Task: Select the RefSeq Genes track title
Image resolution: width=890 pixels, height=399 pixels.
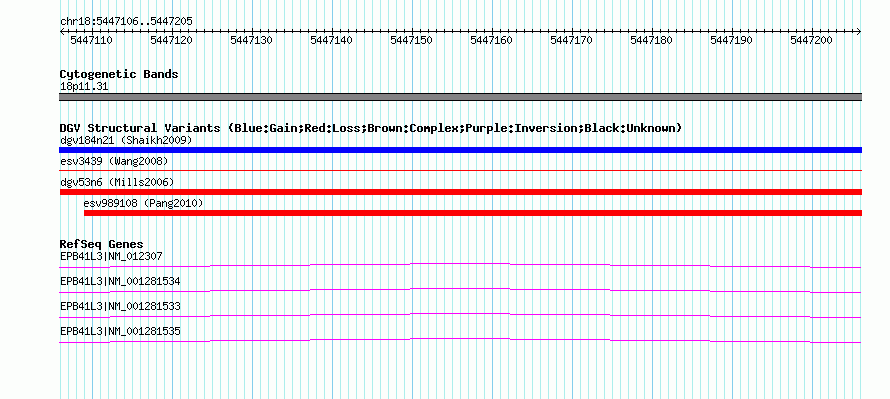Action: coord(101,245)
